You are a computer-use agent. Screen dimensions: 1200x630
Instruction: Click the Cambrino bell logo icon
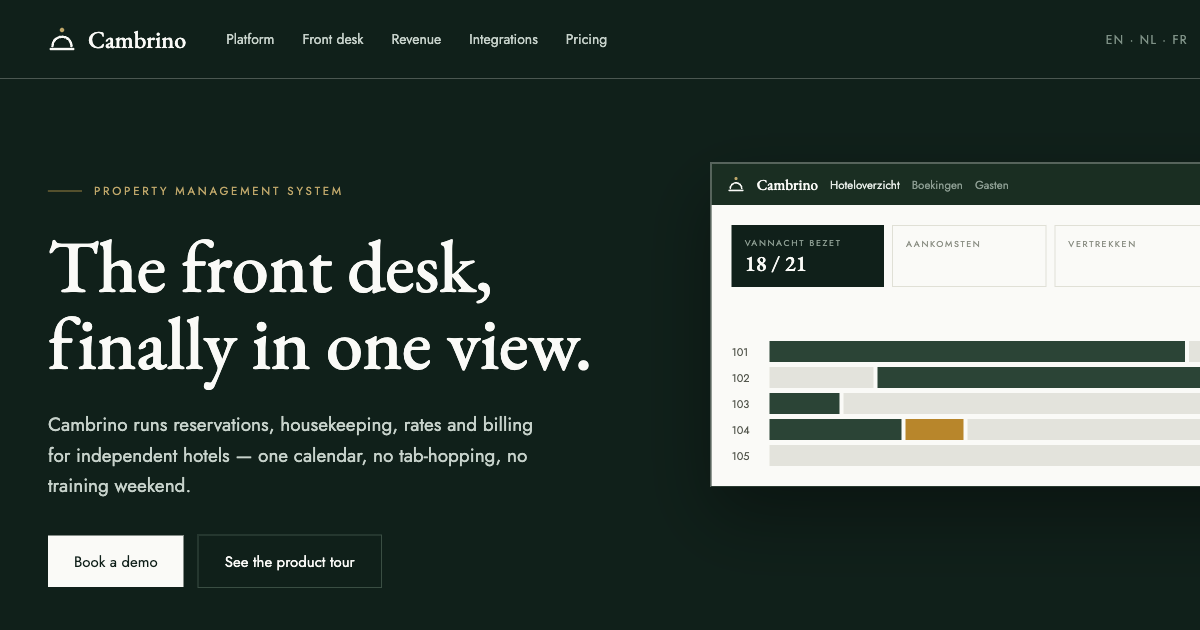pyautogui.click(x=62, y=40)
